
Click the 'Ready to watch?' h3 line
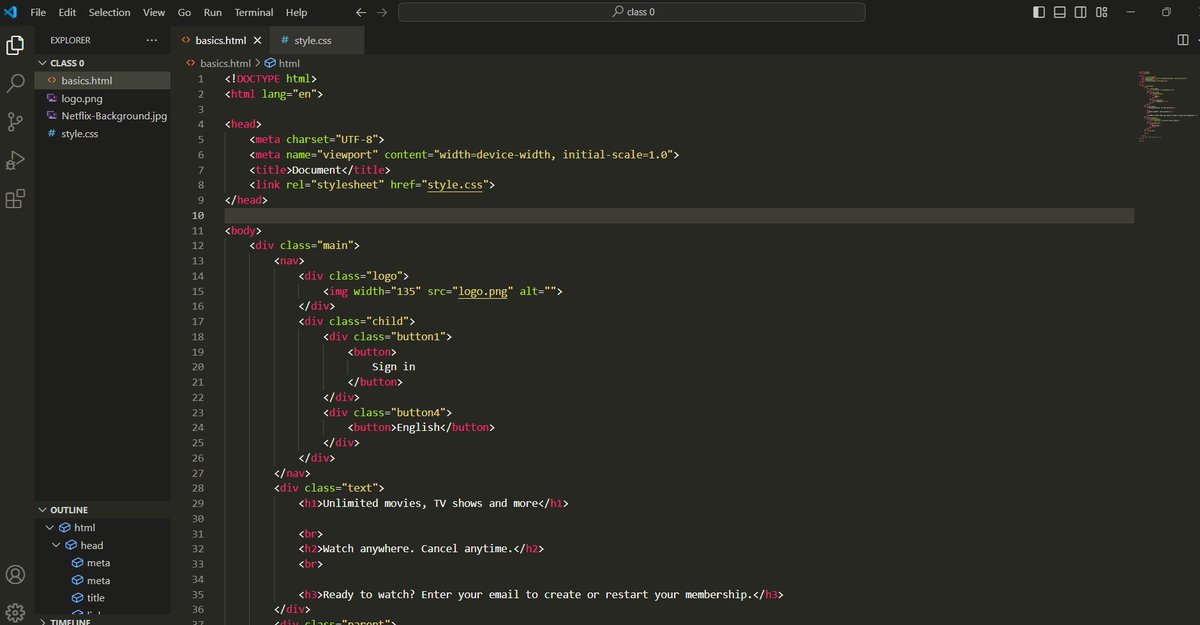tap(541, 594)
